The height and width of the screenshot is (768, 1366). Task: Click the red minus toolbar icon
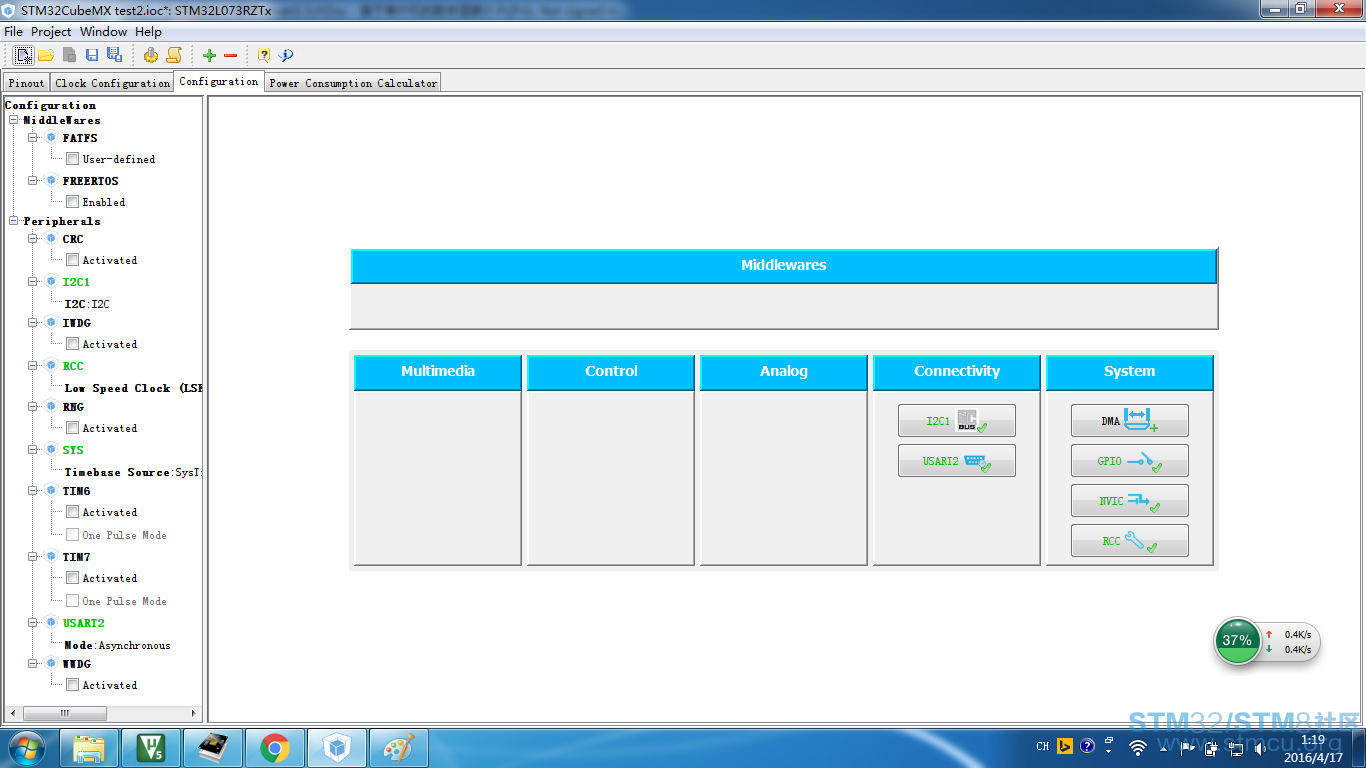[231, 56]
